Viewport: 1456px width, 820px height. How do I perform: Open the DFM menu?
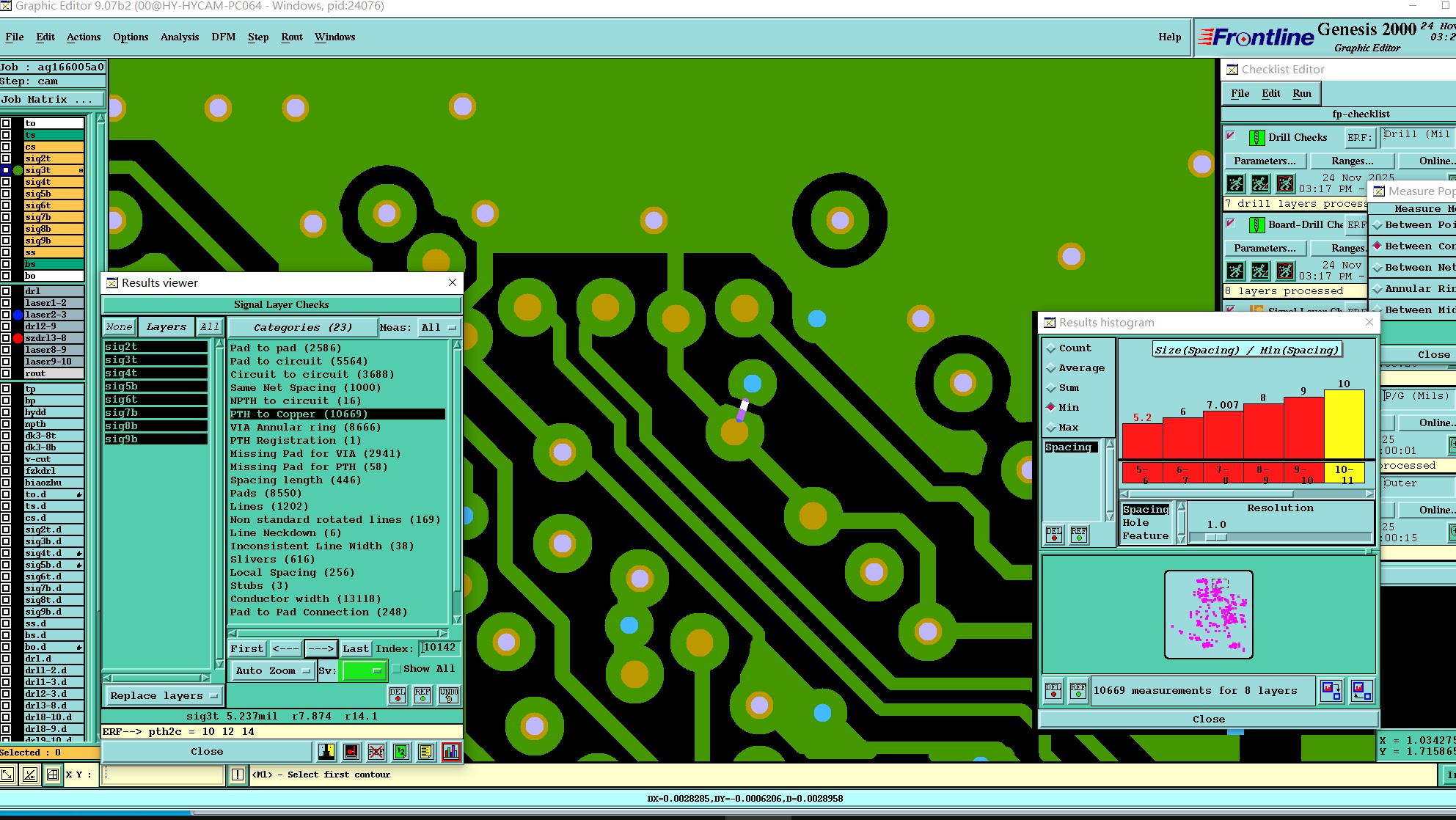(x=223, y=37)
